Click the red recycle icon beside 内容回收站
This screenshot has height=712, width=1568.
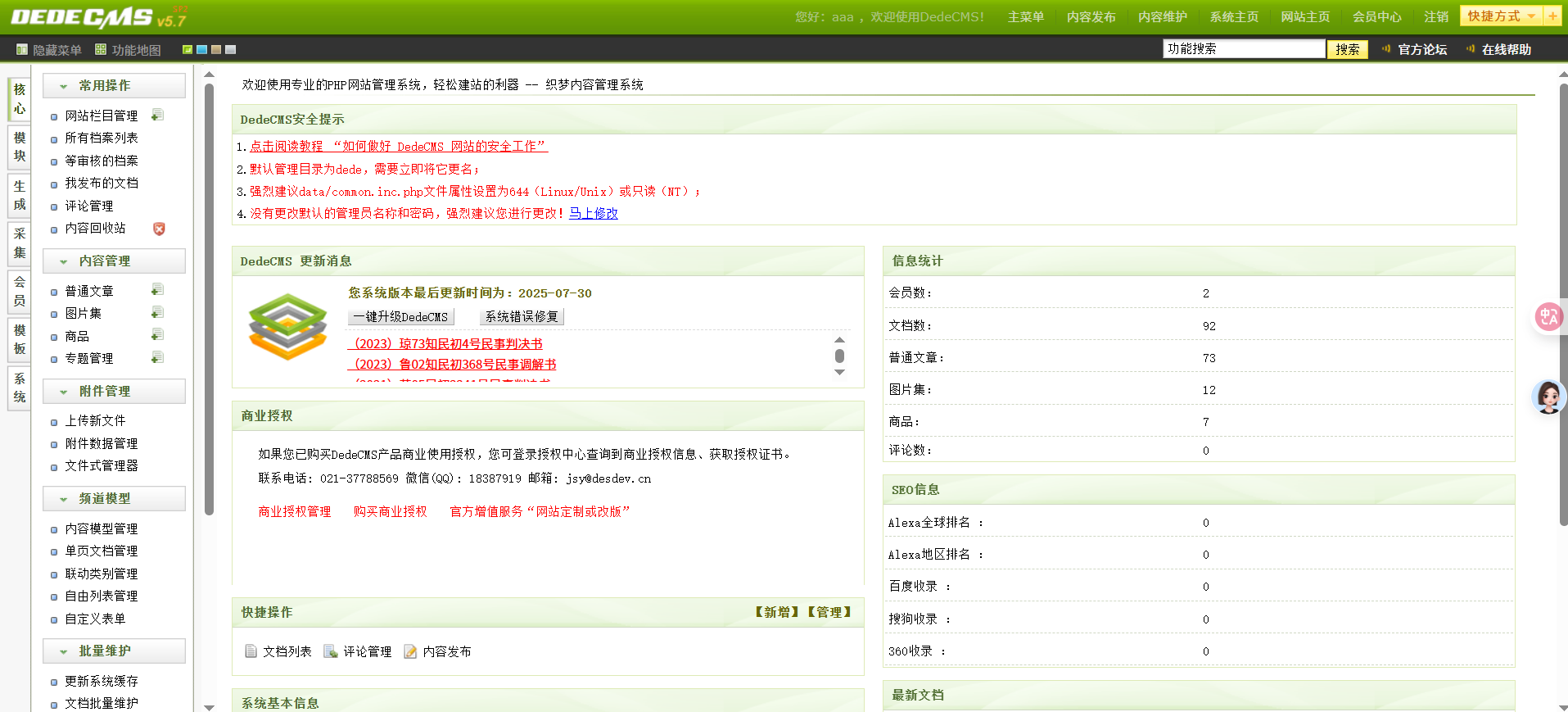[x=159, y=229]
